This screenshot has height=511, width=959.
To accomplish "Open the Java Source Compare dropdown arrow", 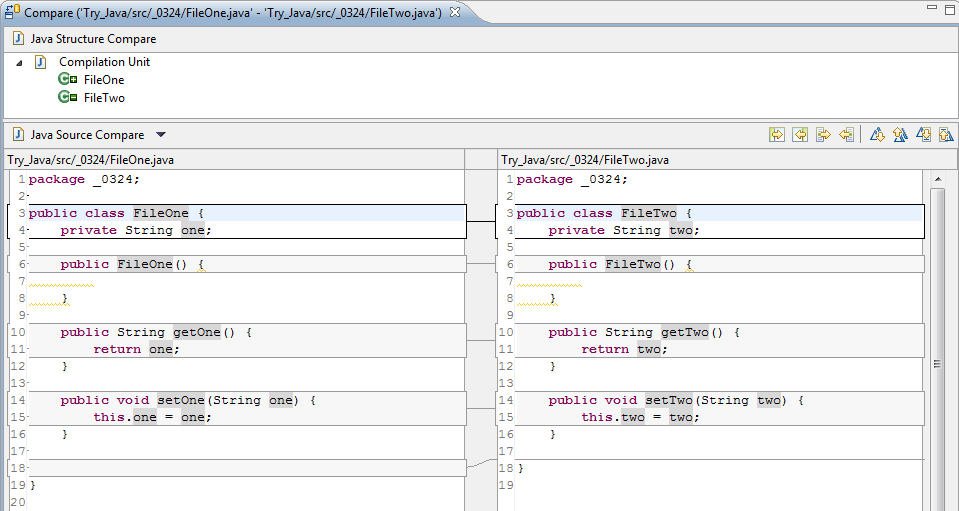I will (160, 135).
